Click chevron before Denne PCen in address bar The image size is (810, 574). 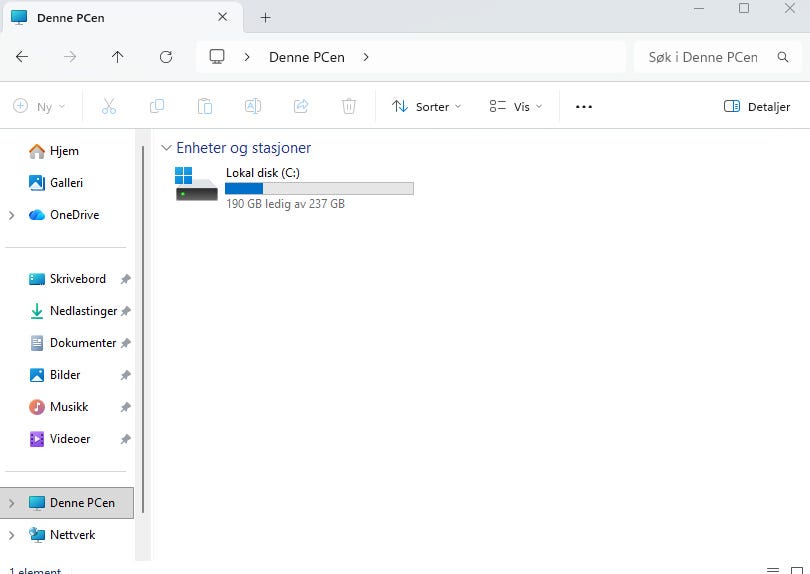247,57
